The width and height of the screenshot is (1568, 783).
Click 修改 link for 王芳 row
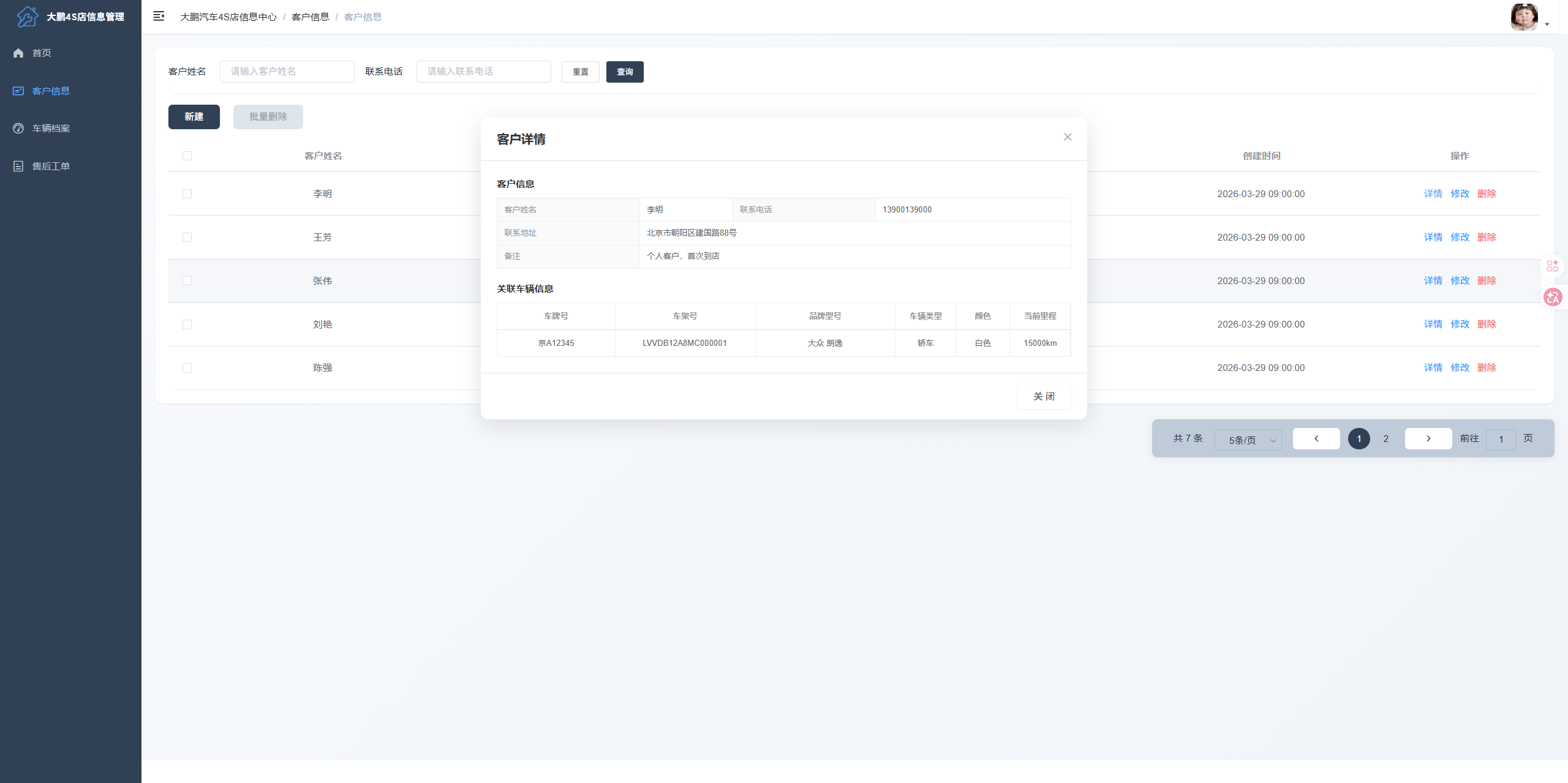click(1460, 238)
